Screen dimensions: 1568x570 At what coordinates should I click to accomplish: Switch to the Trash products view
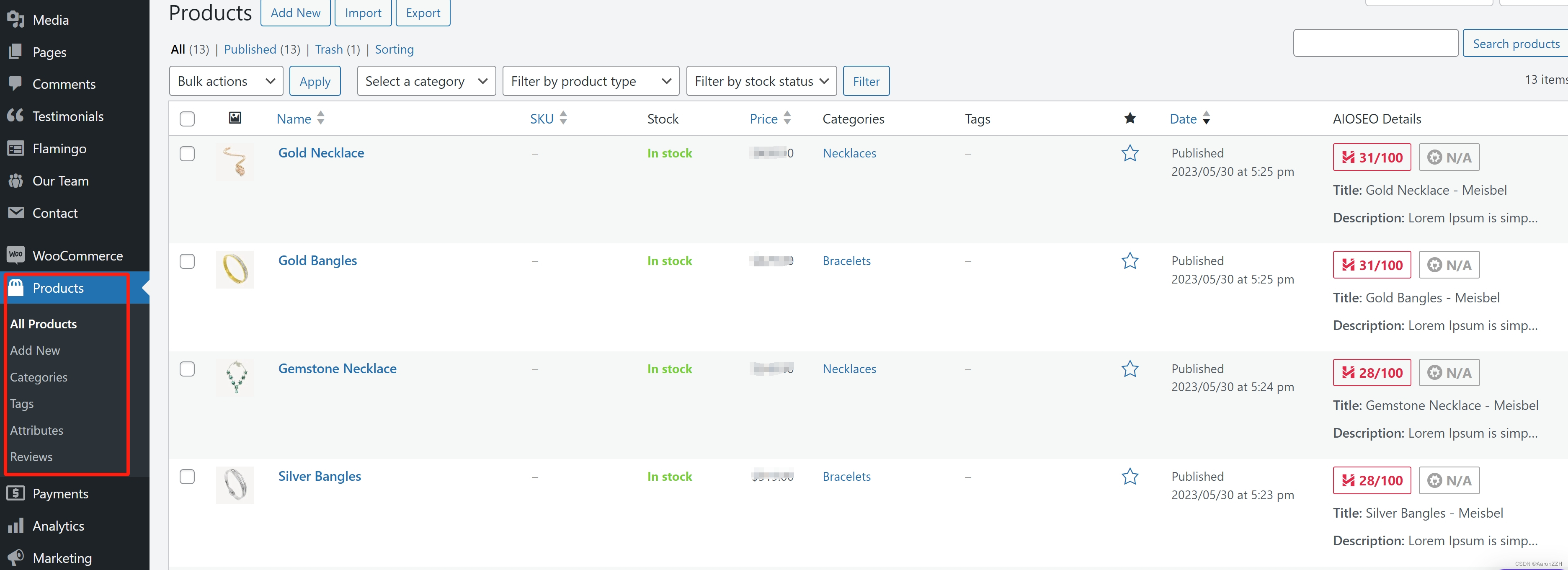[329, 49]
